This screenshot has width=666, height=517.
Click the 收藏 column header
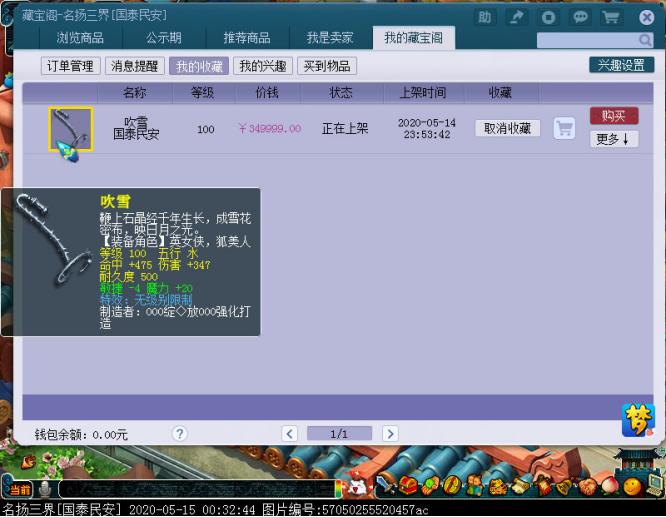point(500,92)
